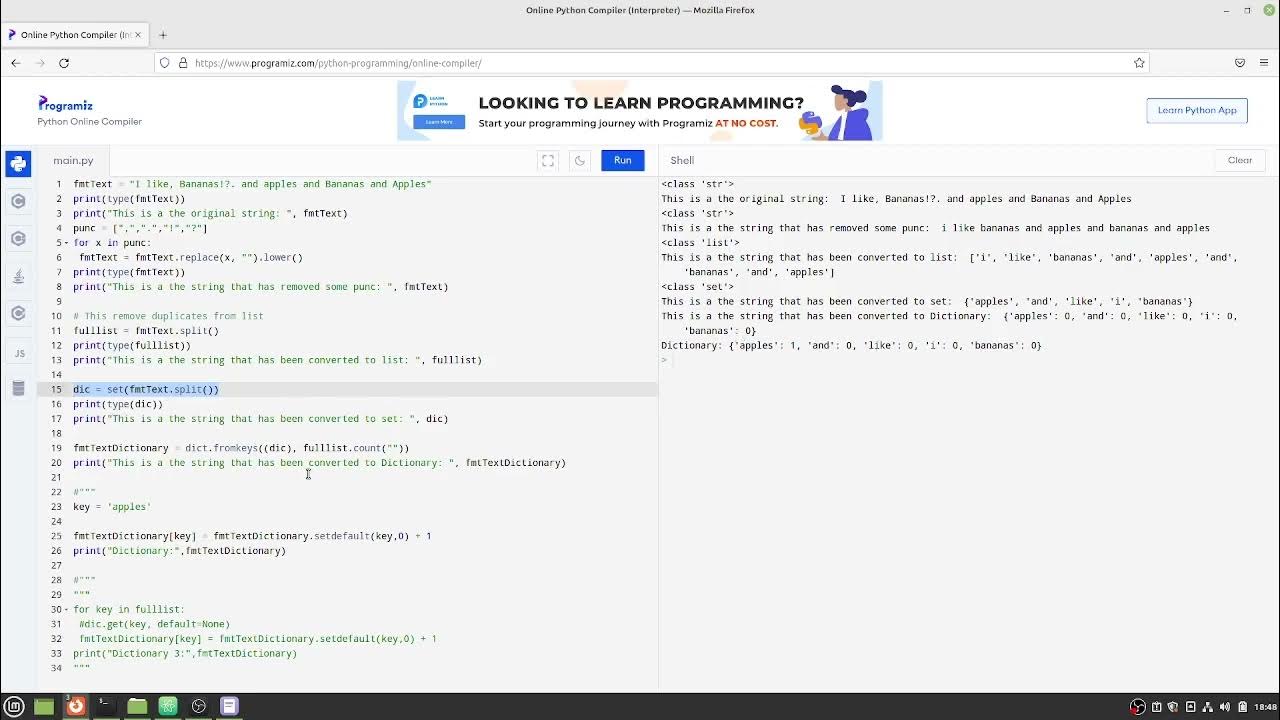Screen dimensions: 1280x720
Task: Click the volume speaker tray icon
Action: pyautogui.click(x=1225, y=707)
